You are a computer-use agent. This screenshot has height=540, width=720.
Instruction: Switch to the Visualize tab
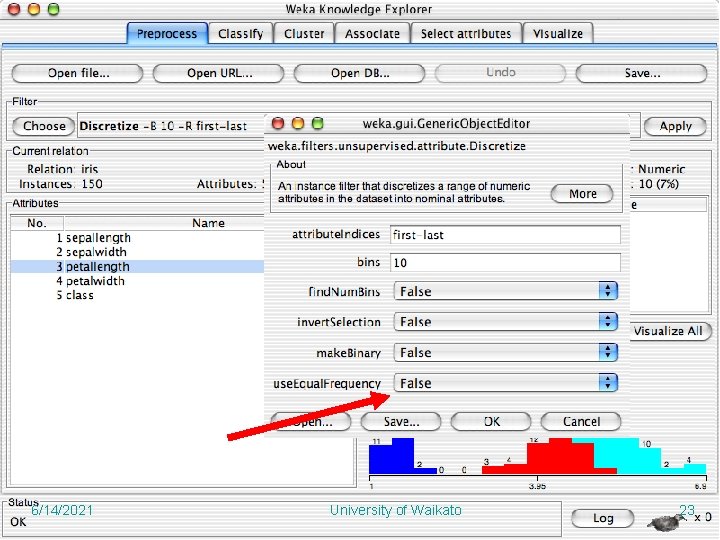tap(558, 34)
